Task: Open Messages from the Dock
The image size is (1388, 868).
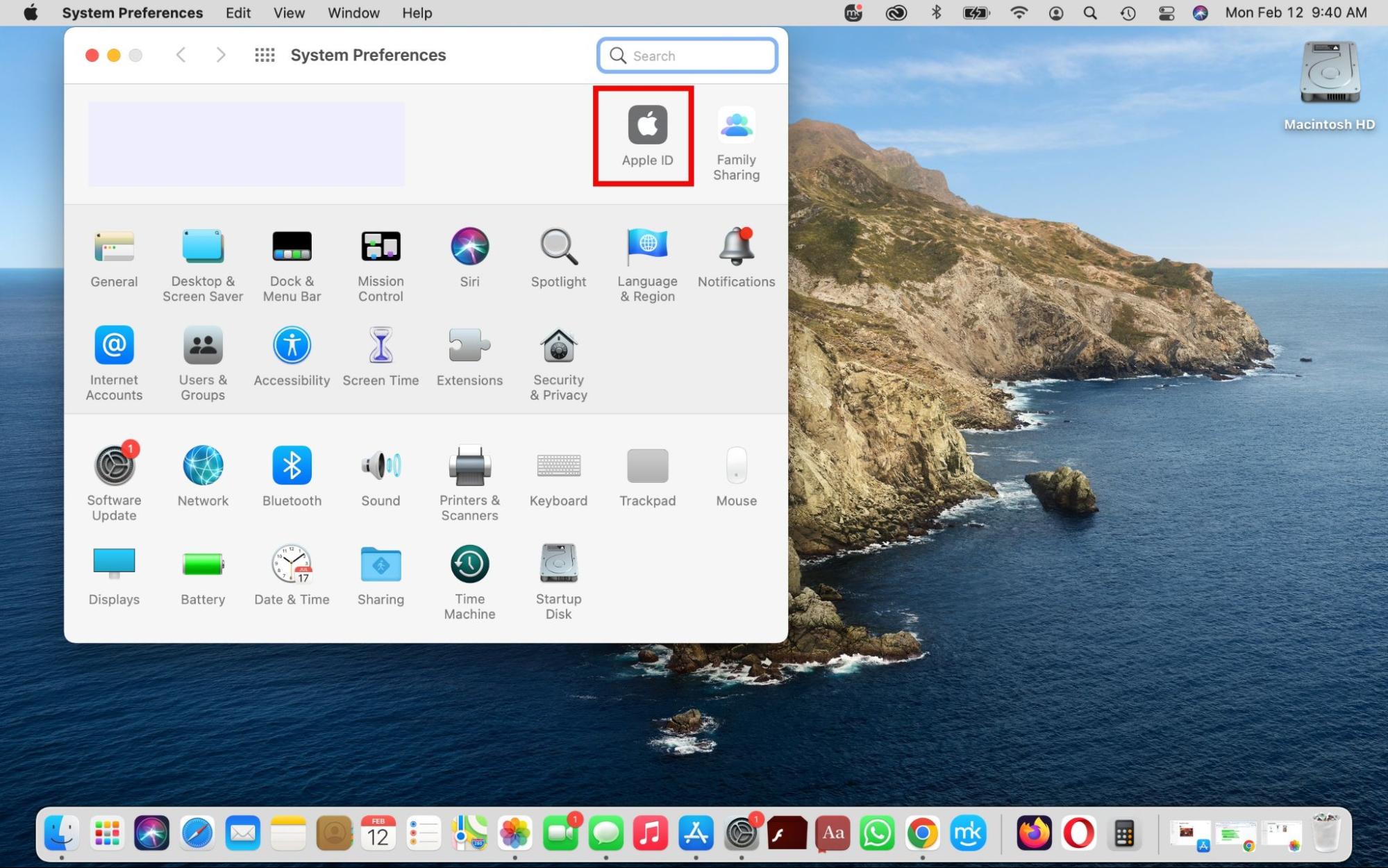Action: (x=605, y=833)
